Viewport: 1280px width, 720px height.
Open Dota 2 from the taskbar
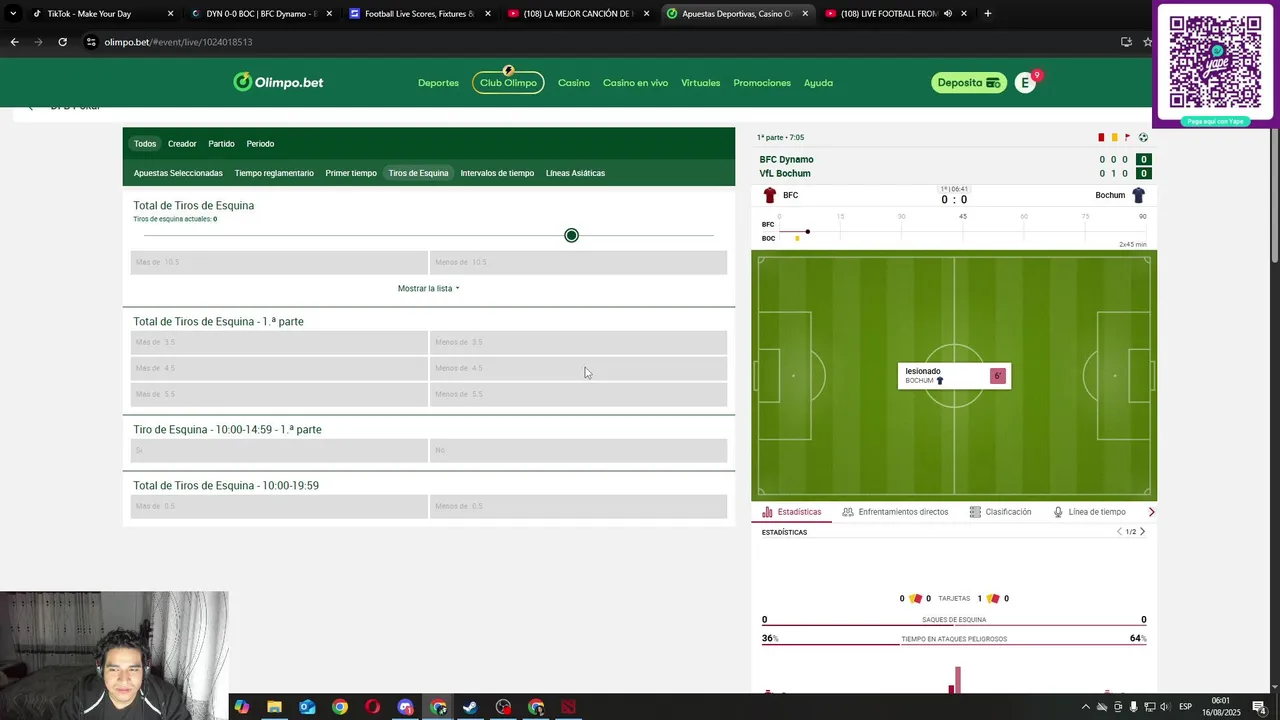[568, 707]
